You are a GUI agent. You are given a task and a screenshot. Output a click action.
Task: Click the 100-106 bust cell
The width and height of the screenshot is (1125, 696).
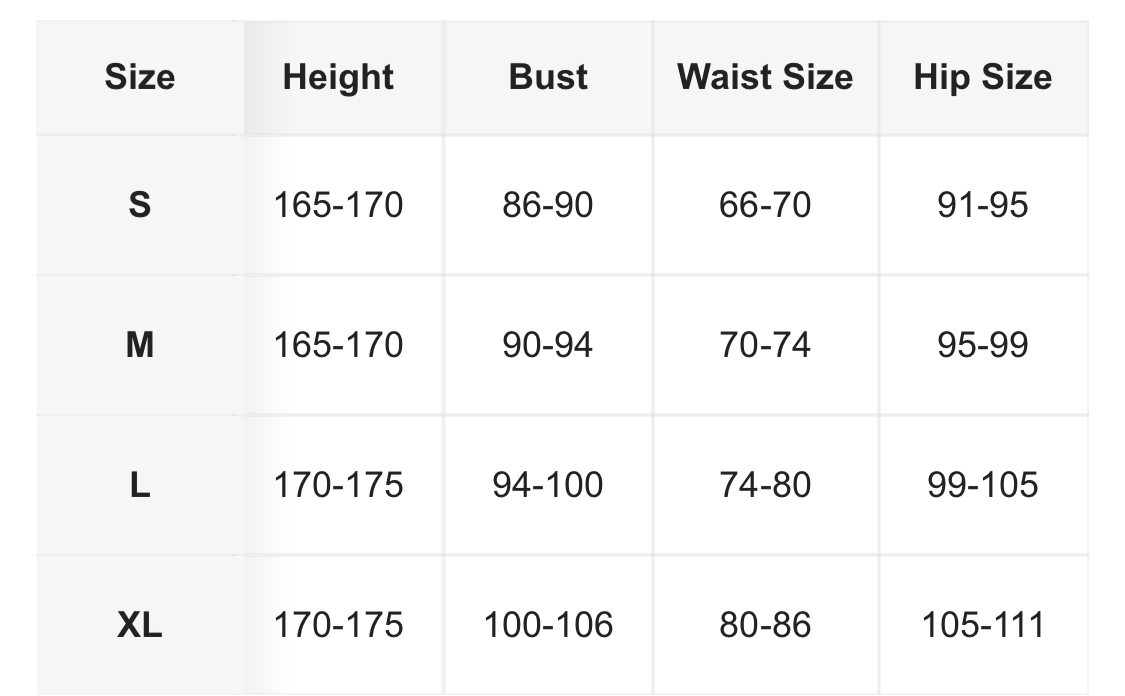coord(548,625)
